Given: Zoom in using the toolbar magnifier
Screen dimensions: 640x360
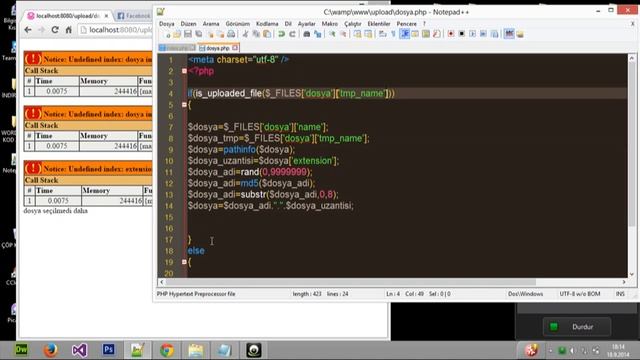Looking at the screenshot, I should point(332,34).
